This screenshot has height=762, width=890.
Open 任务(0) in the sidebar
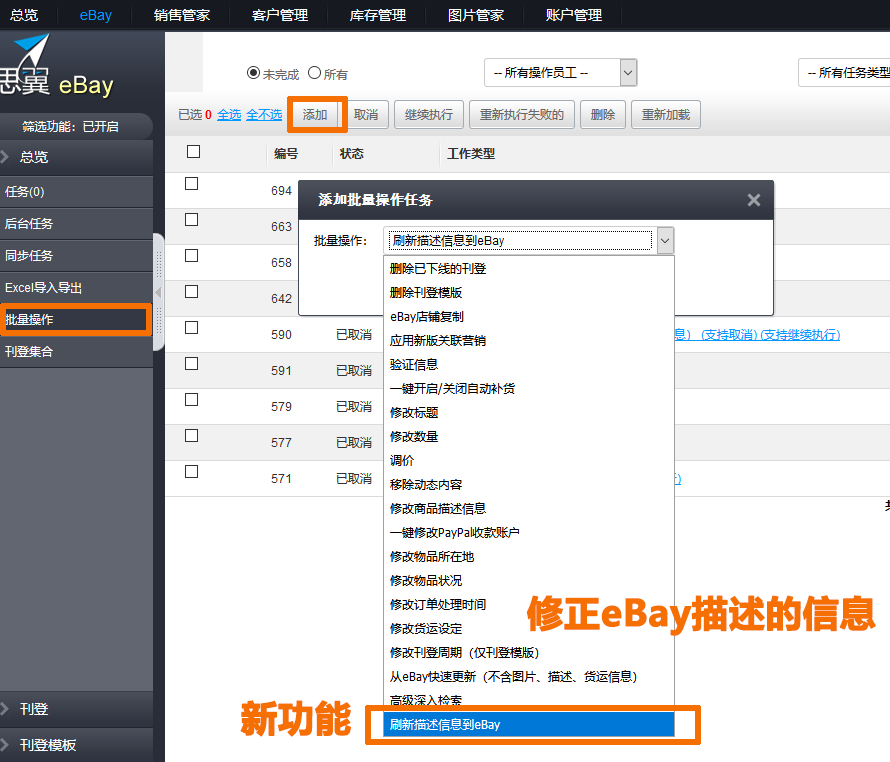tap(76, 192)
